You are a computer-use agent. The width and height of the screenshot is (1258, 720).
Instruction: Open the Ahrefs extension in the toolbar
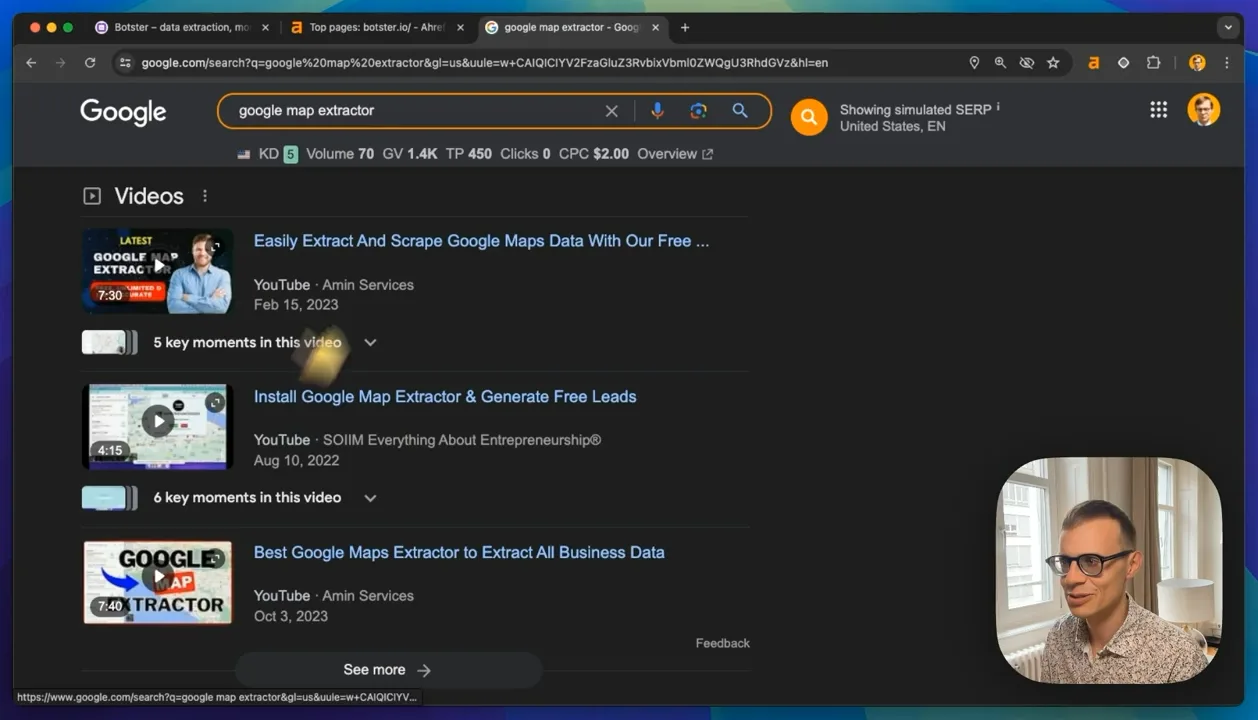pyautogui.click(x=1093, y=63)
